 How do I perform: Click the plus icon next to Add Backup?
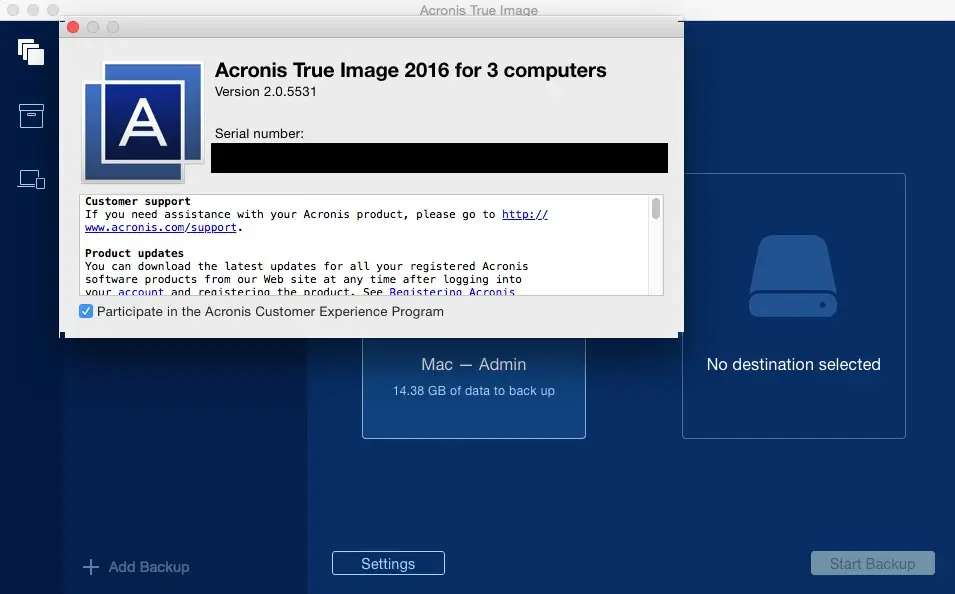point(91,567)
